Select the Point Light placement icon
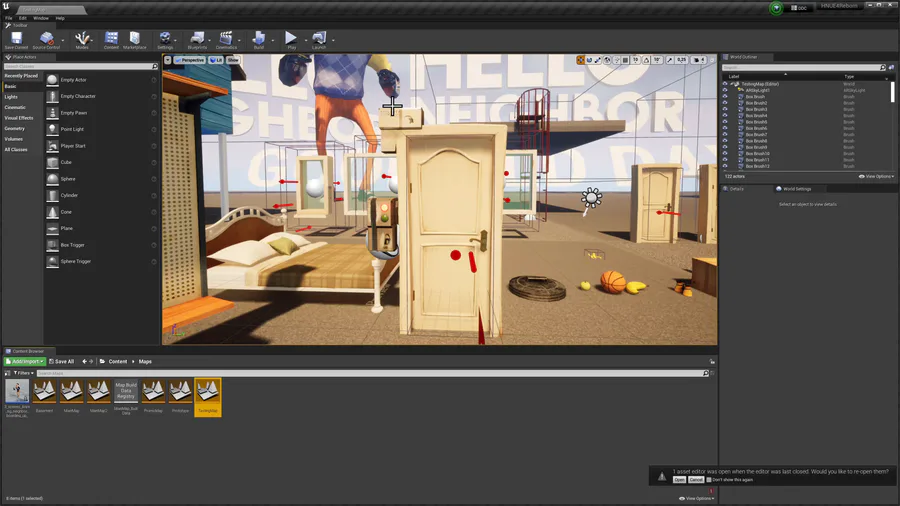Screen dimensions: 900x506 pyautogui.click(x=52, y=129)
